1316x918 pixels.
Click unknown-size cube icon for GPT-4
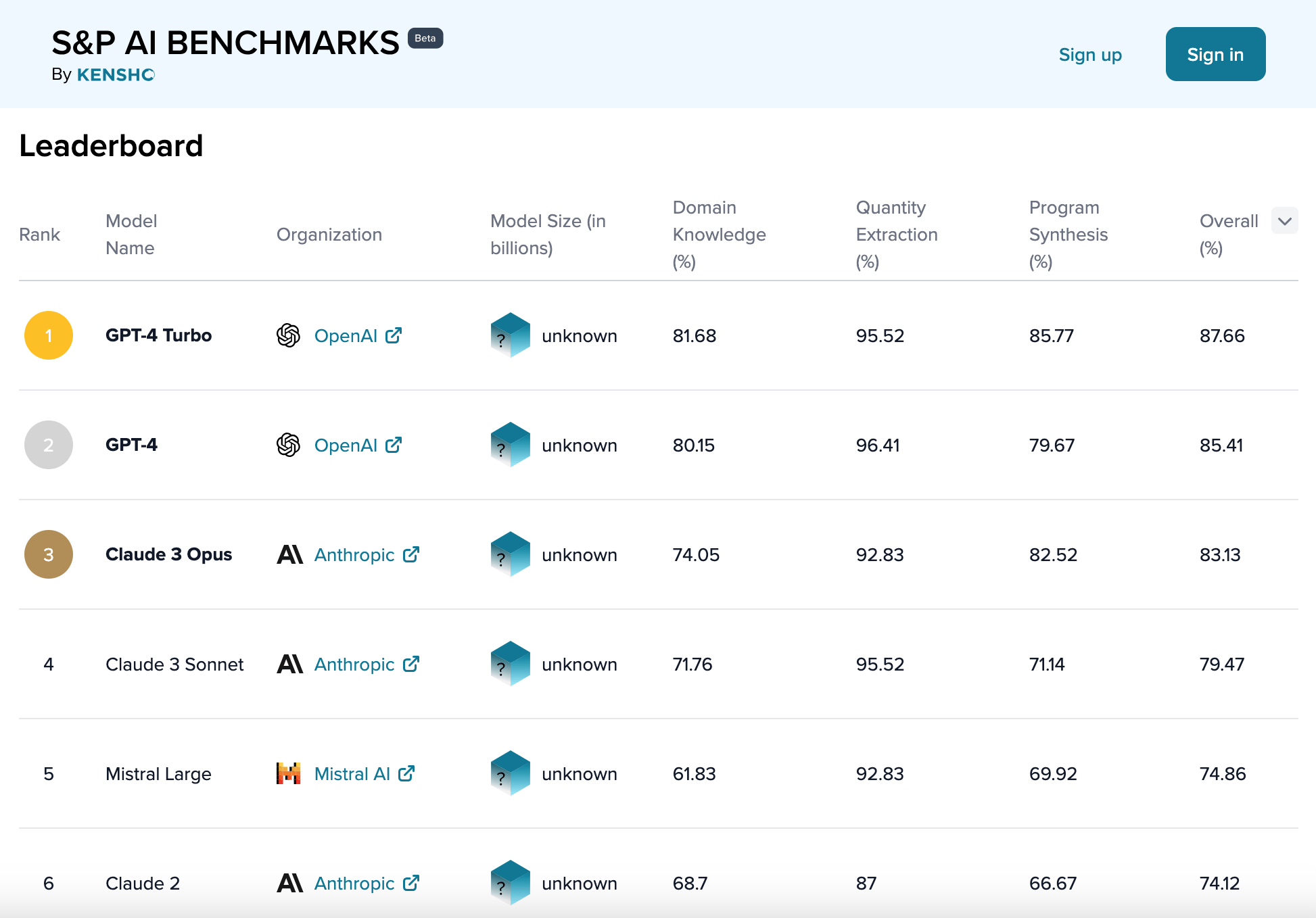coord(511,445)
